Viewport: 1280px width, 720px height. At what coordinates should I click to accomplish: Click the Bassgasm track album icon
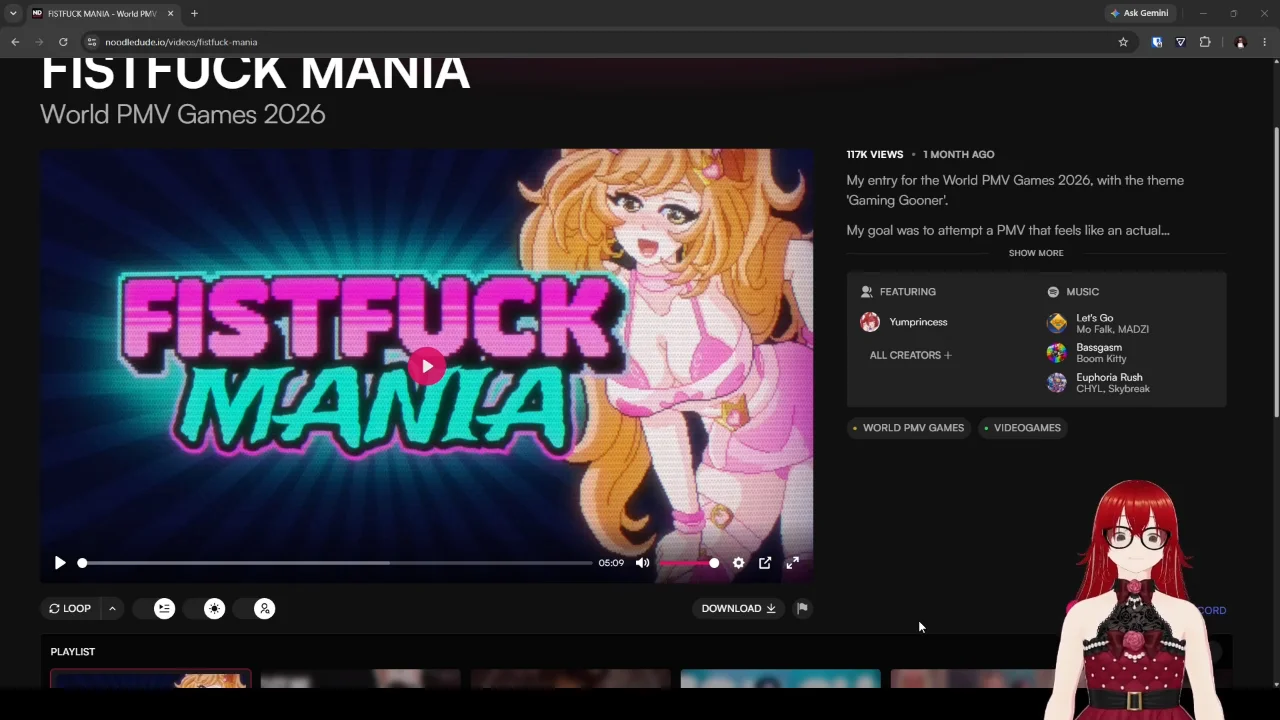click(1057, 352)
